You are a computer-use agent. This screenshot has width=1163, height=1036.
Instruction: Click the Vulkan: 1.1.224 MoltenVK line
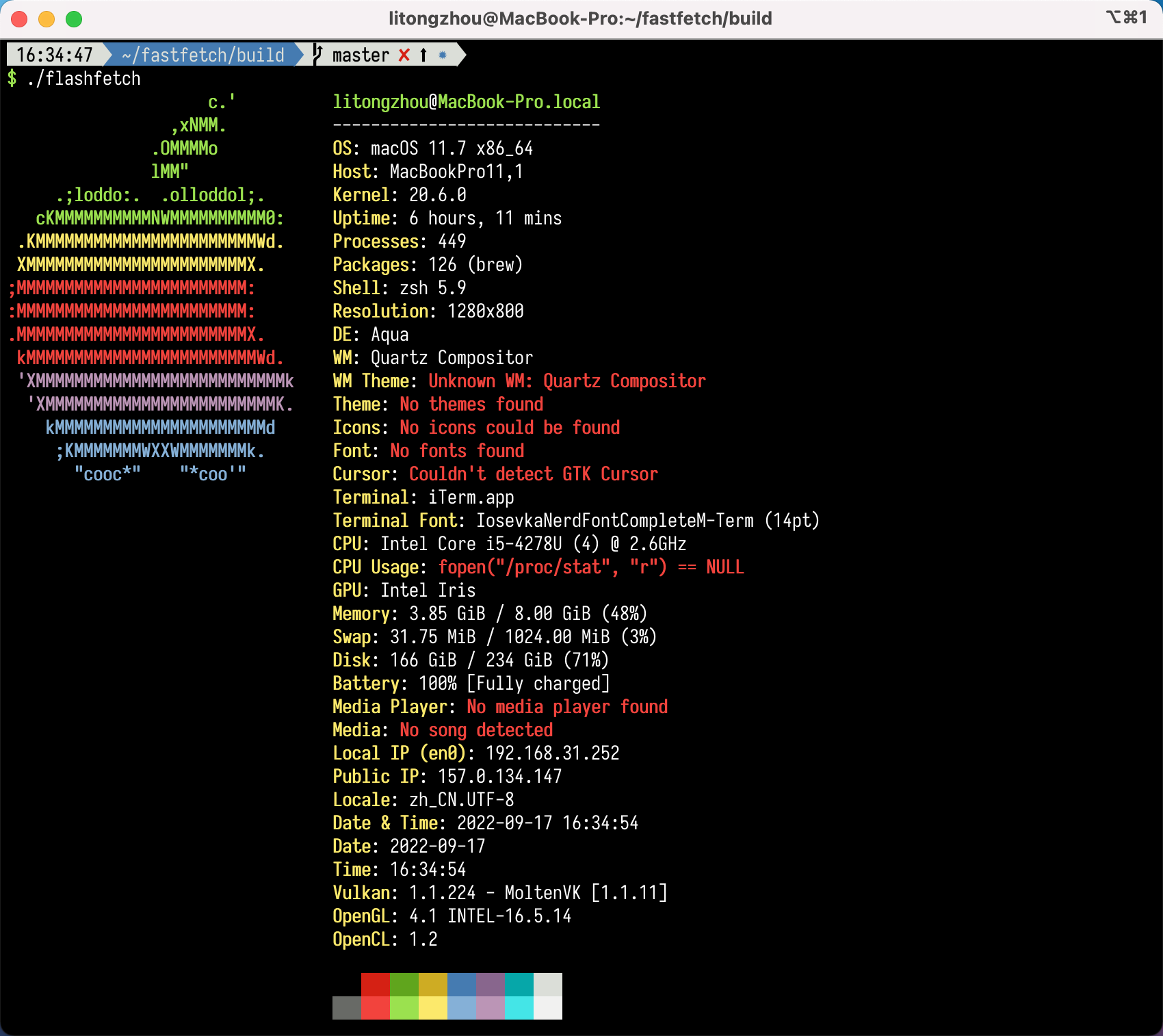(x=500, y=893)
